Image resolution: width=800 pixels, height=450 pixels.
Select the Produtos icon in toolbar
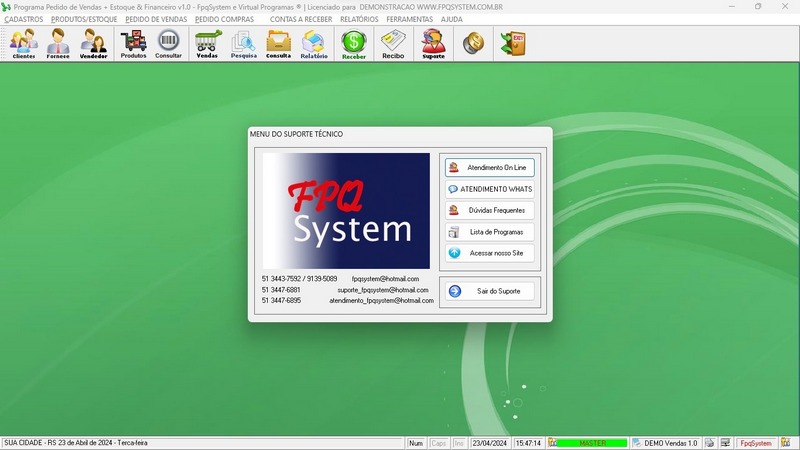pyautogui.click(x=133, y=43)
